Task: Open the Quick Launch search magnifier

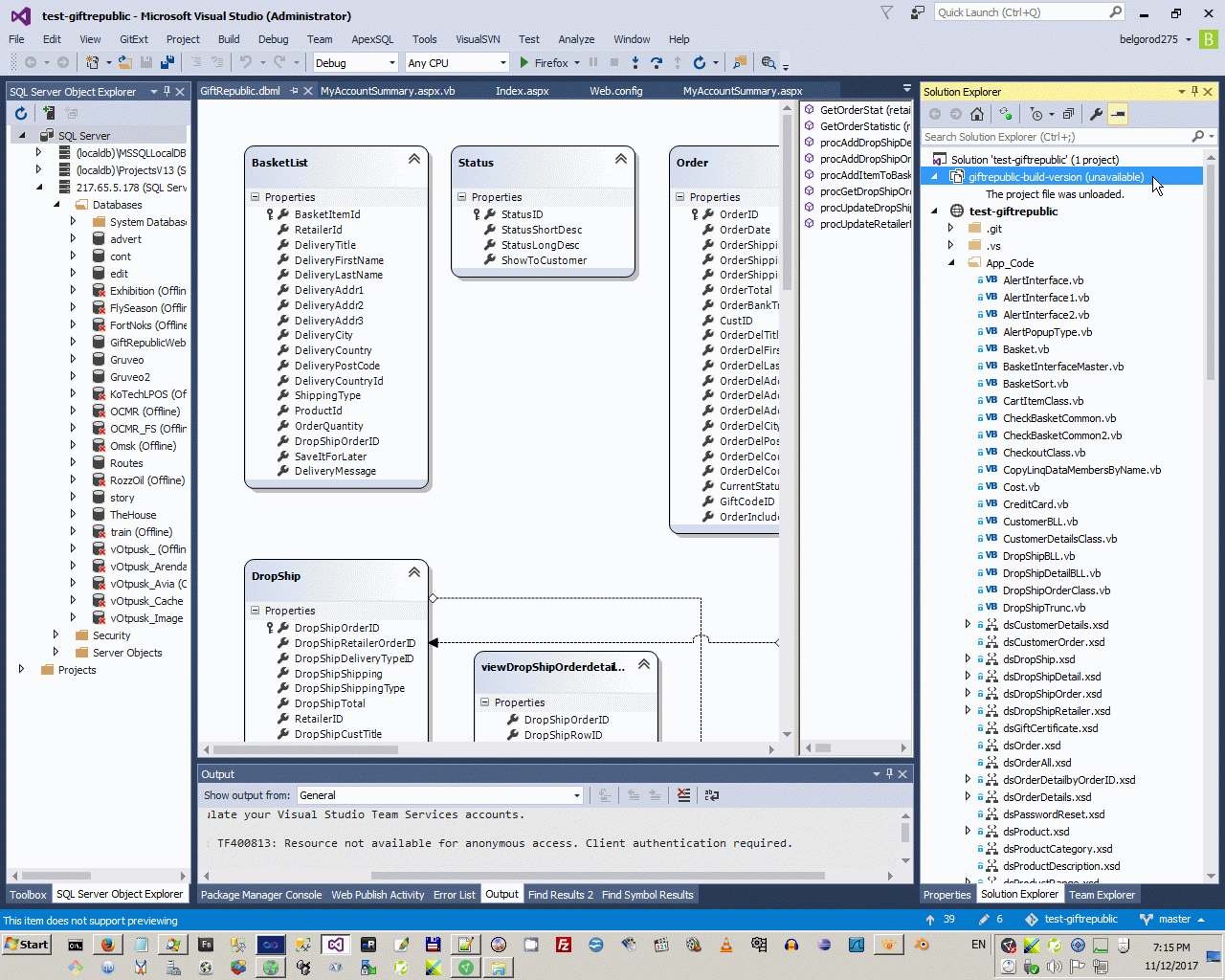Action: tap(1116, 12)
